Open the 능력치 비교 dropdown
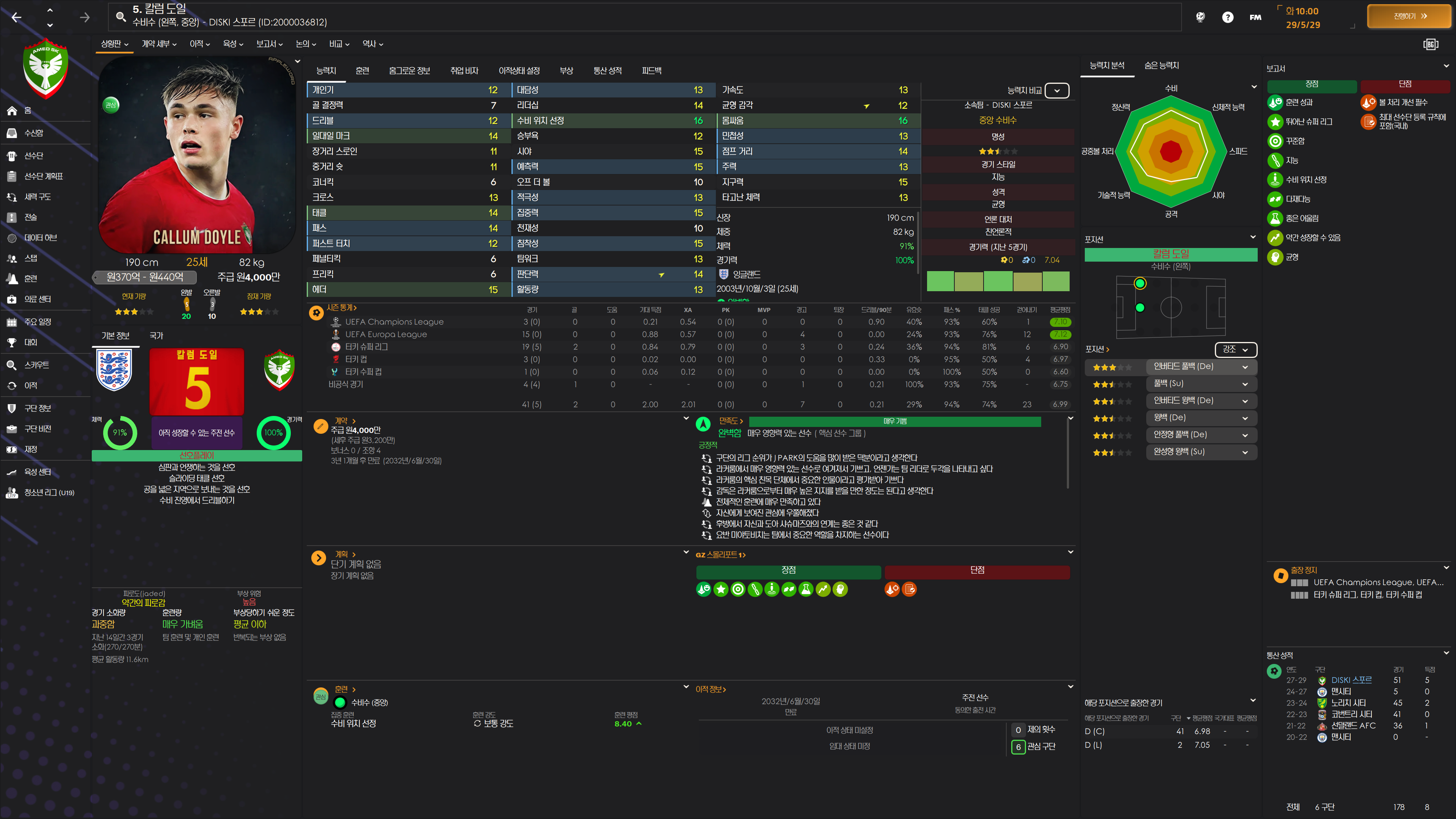Image resolution: width=1456 pixels, height=819 pixels. coord(1056,91)
